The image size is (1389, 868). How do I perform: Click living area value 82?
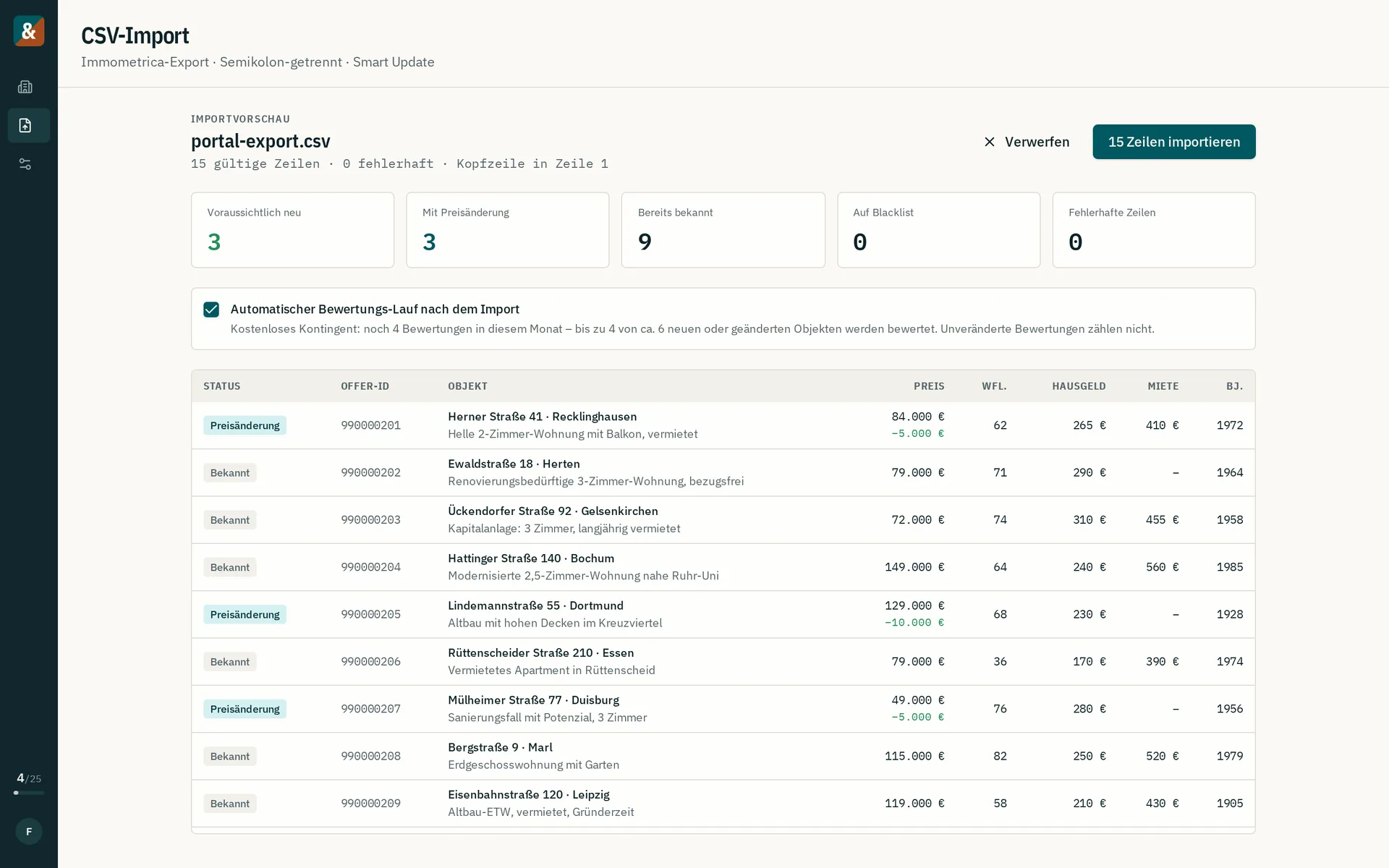[x=1000, y=756]
